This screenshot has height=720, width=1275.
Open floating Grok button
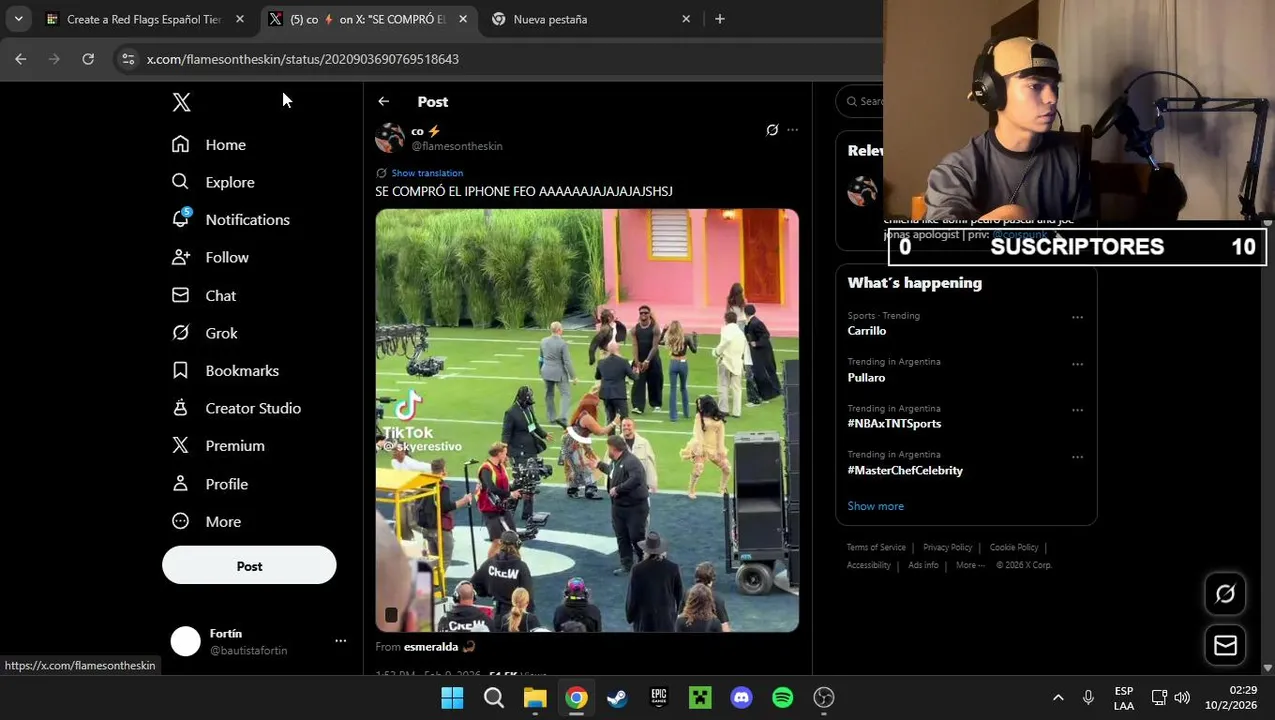1225,594
